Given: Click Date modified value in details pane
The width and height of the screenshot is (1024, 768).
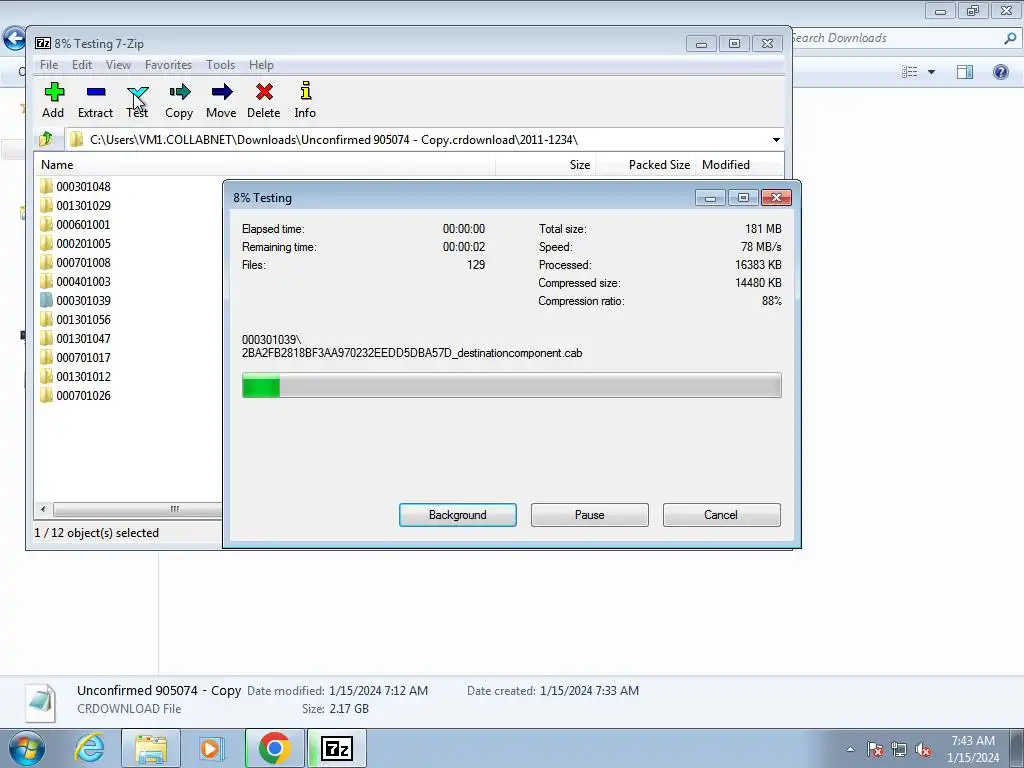Looking at the screenshot, I should 379,691.
